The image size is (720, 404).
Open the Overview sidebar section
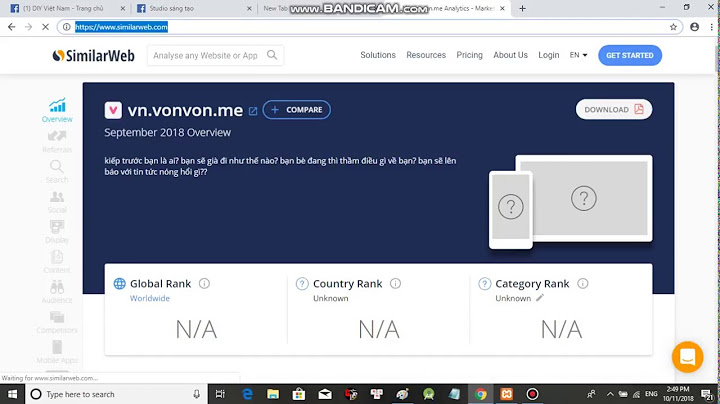57,110
